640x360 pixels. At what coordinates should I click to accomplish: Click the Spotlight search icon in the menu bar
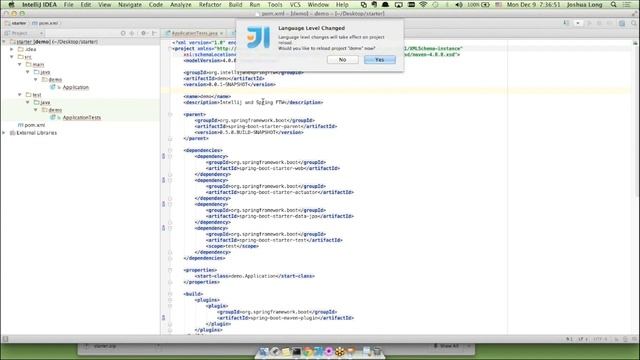tap(613, 4)
